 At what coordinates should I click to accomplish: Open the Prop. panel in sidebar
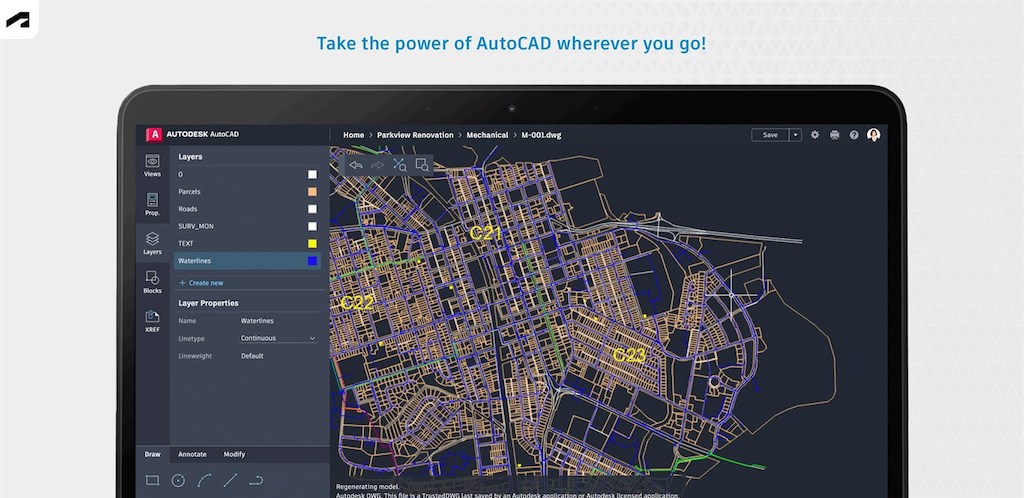pyautogui.click(x=152, y=204)
